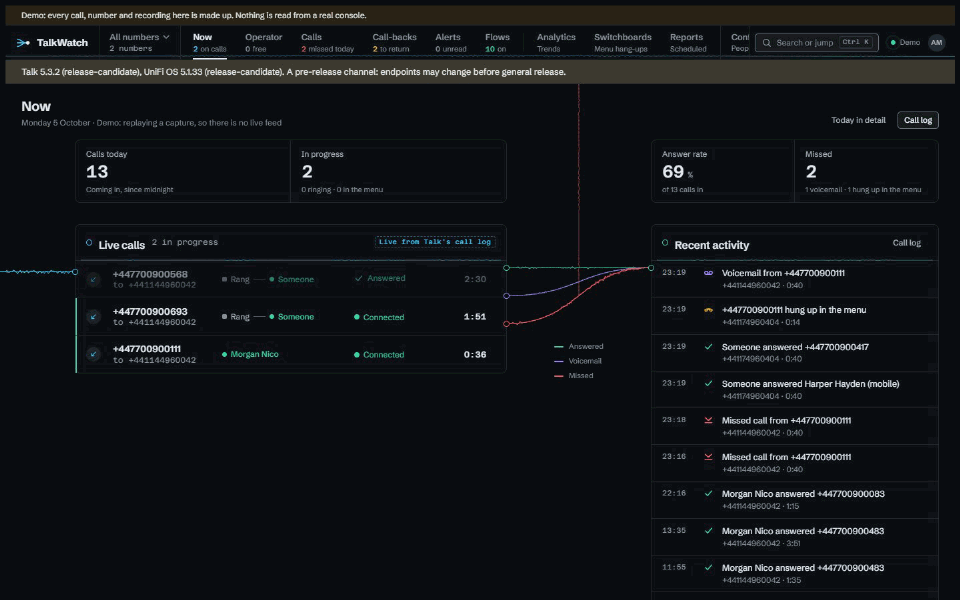Screen dimensions: 960x600
Task: Click the Missed legend entry
Action: pos(574,376)
